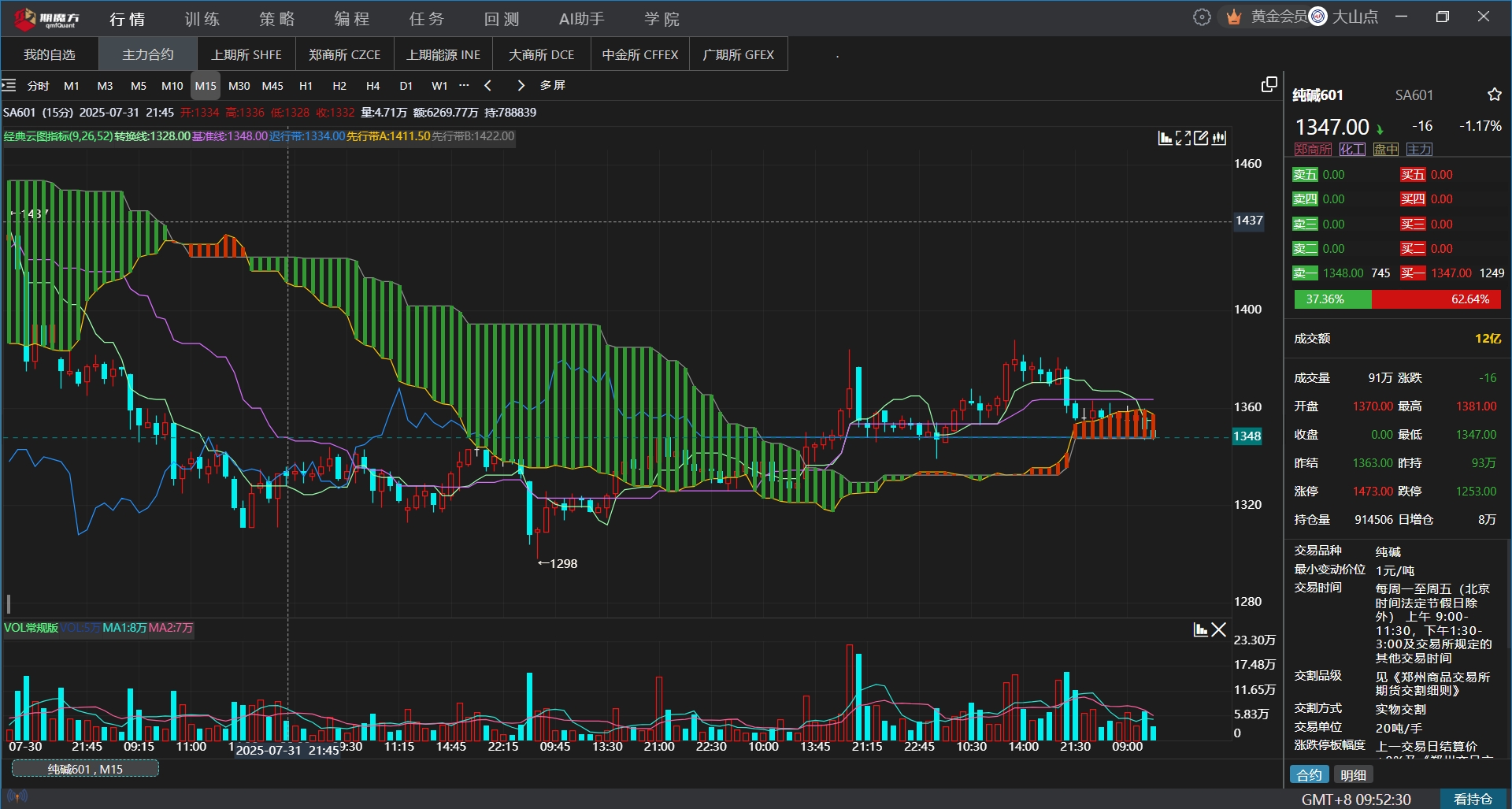Click the buy/sell ratio bar 62.64%
Image resolution: width=1512 pixels, height=809 pixels.
[1436, 299]
